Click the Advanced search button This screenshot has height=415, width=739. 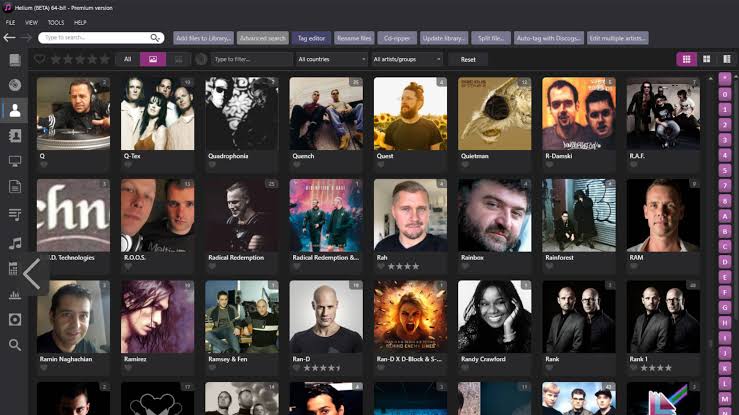pyautogui.click(x=263, y=38)
